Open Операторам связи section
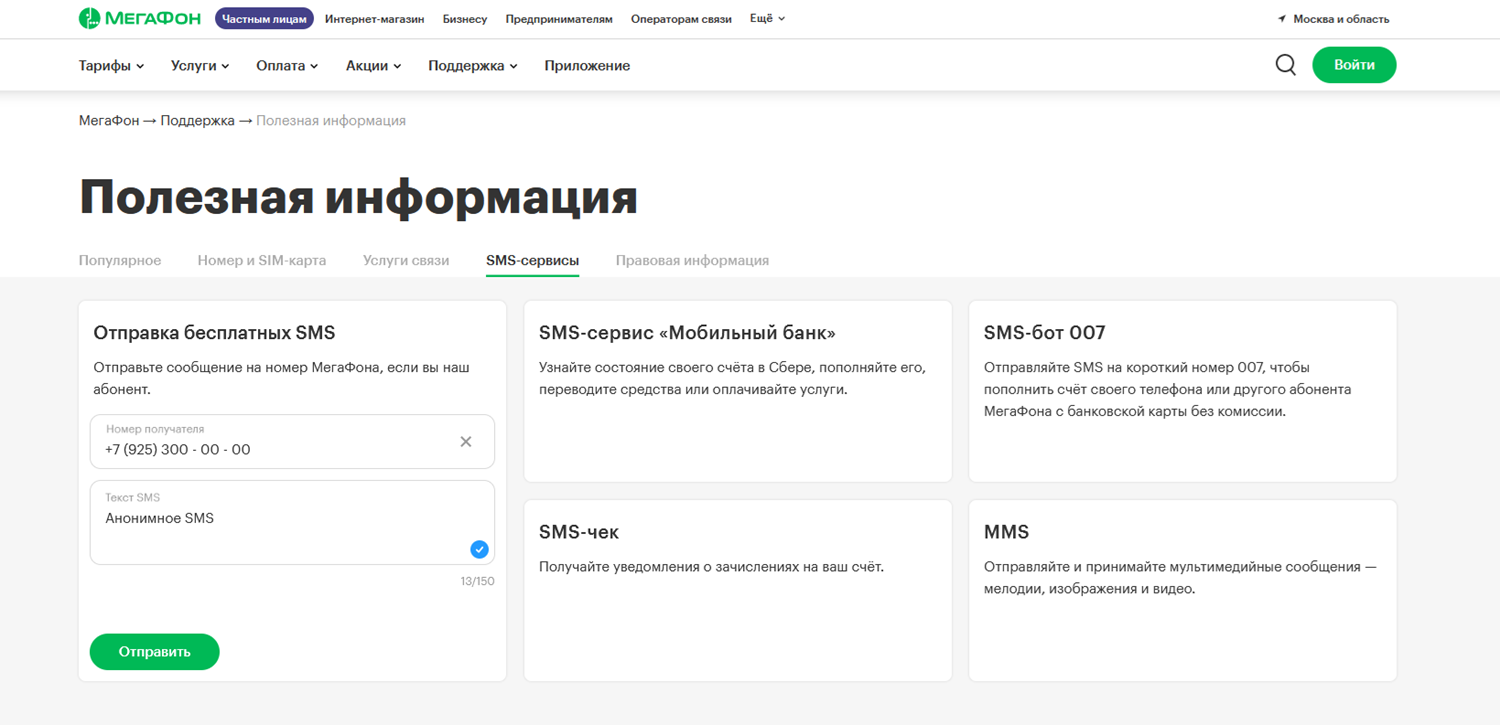This screenshot has height=725, width=1500. pyautogui.click(x=681, y=19)
